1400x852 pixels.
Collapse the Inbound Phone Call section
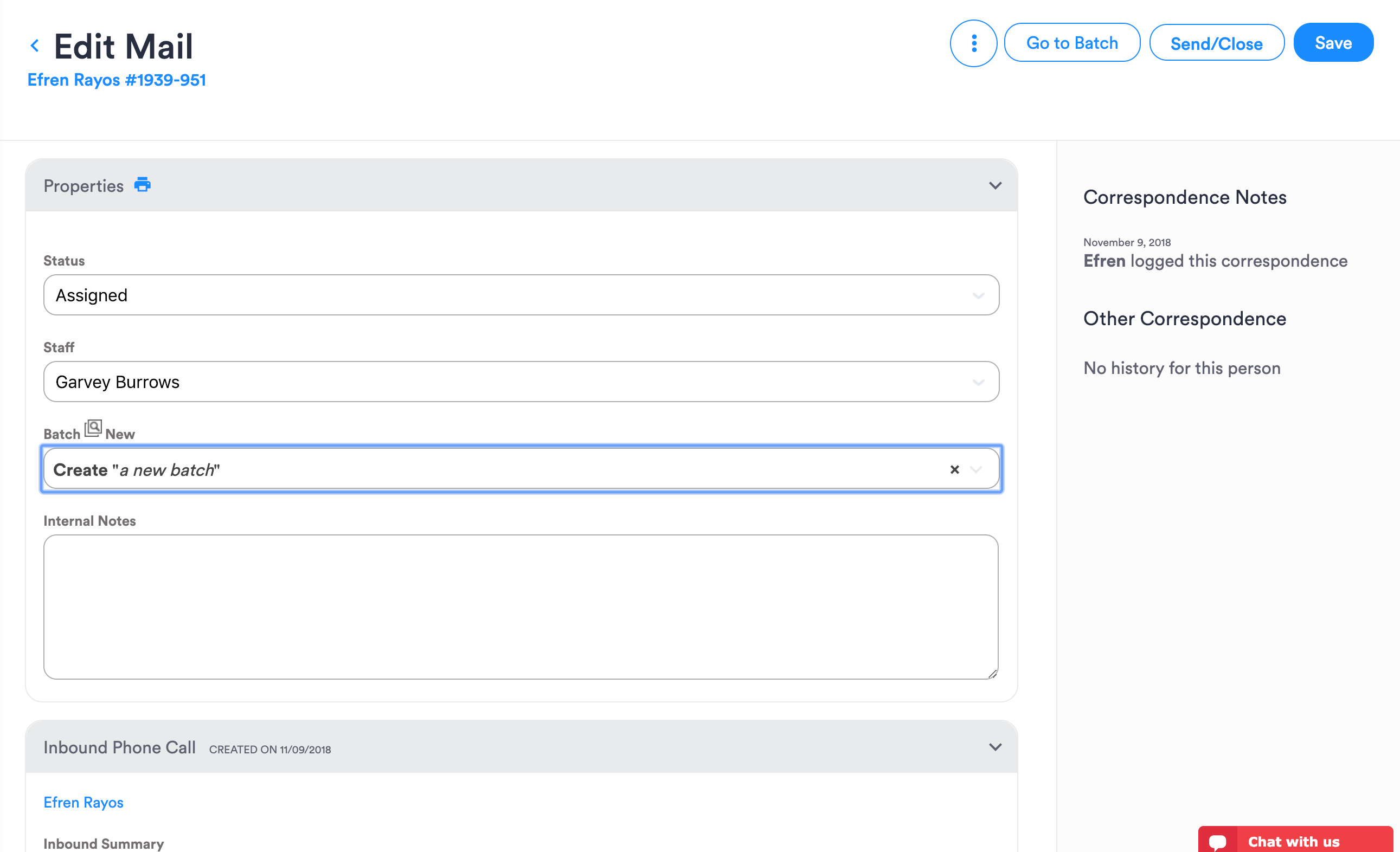point(996,747)
